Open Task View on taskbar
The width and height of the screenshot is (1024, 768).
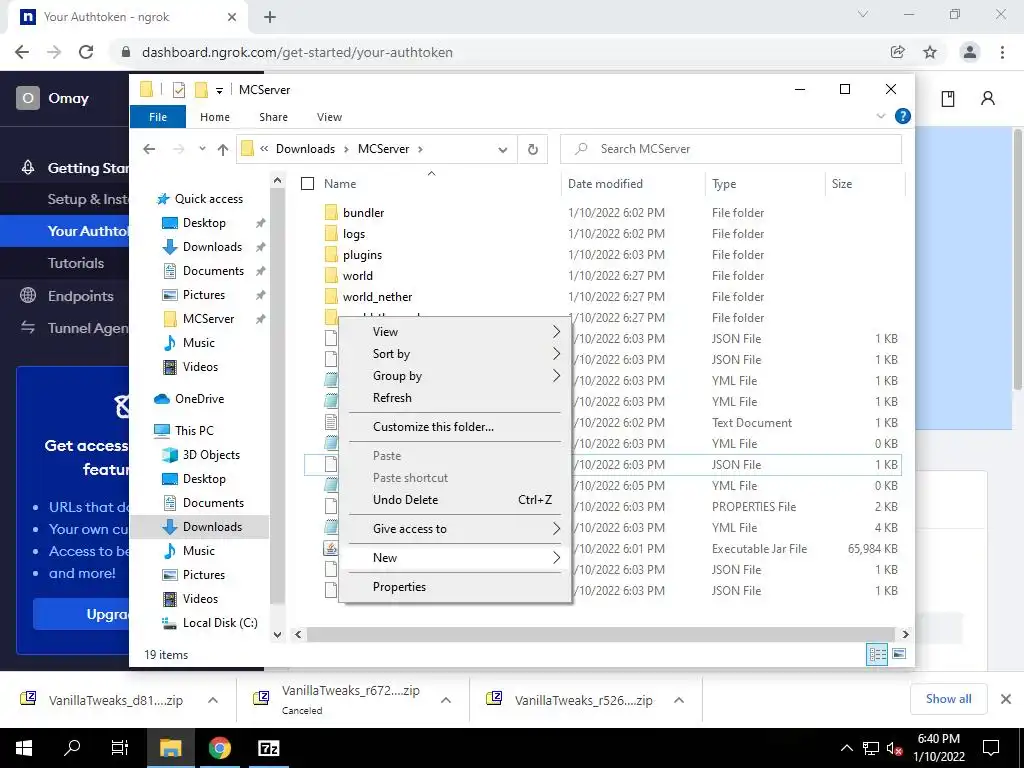tap(120, 748)
